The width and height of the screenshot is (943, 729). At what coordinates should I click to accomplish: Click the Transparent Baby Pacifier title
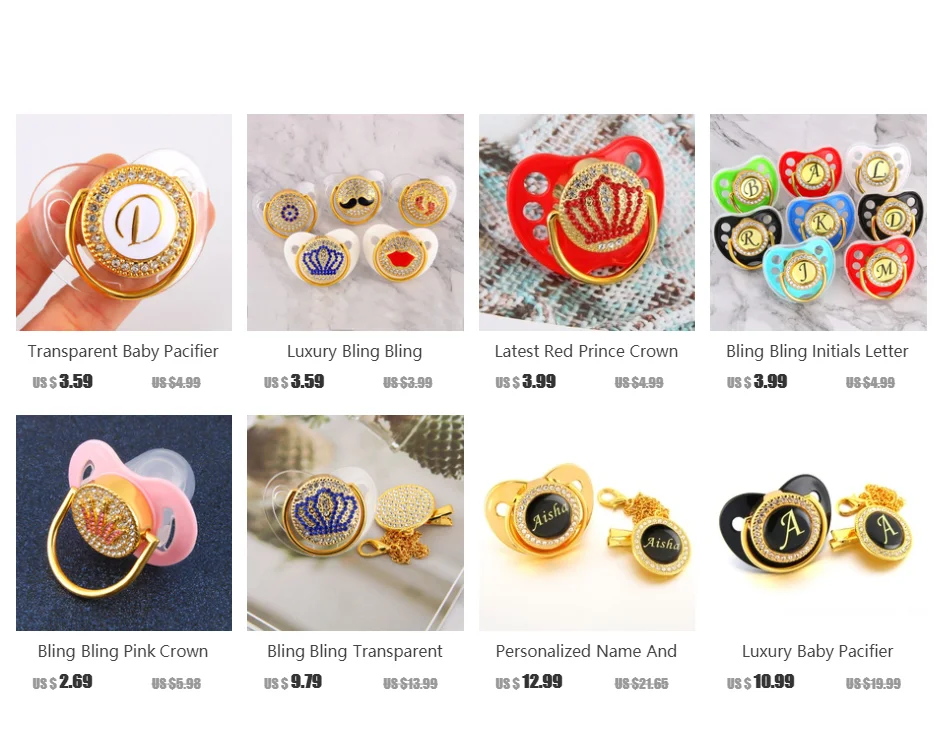[123, 351]
